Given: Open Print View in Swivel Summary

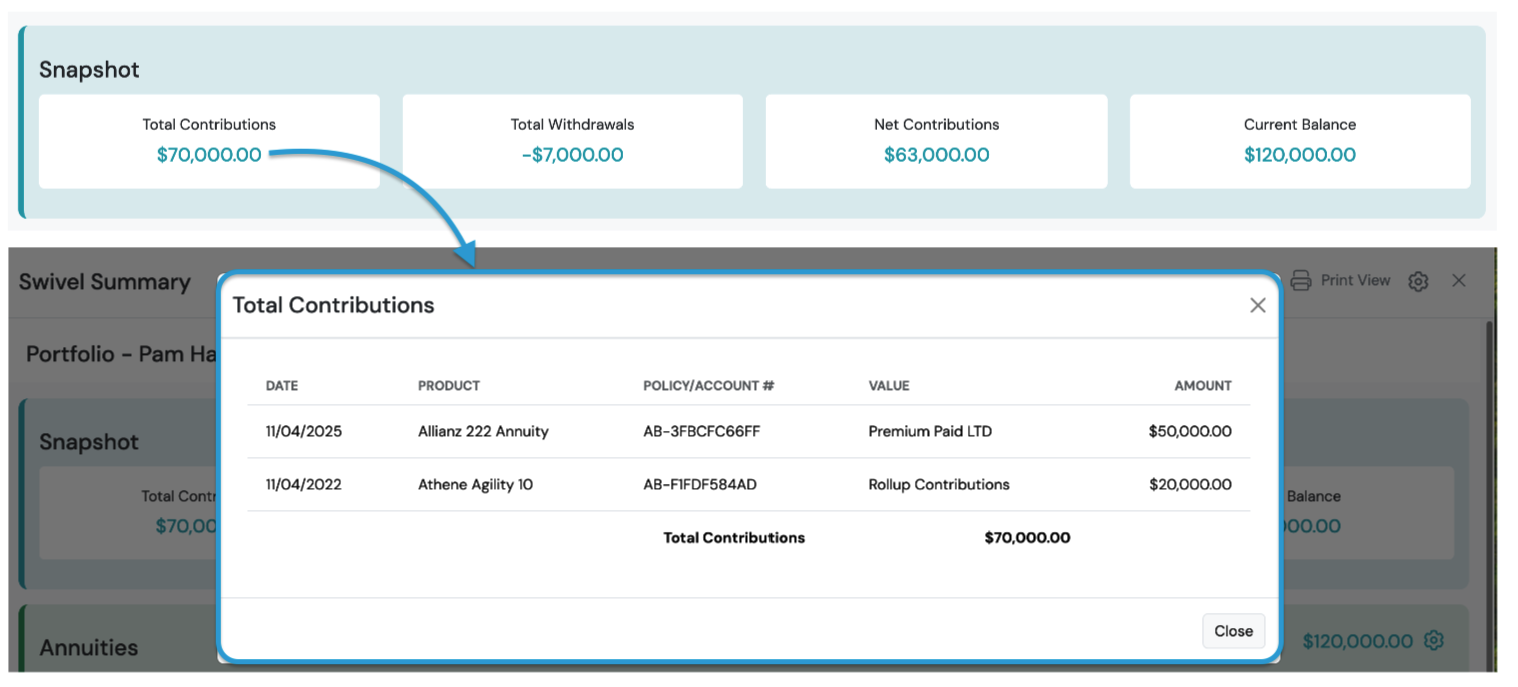Looking at the screenshot, I should [x=1355, y=280].
